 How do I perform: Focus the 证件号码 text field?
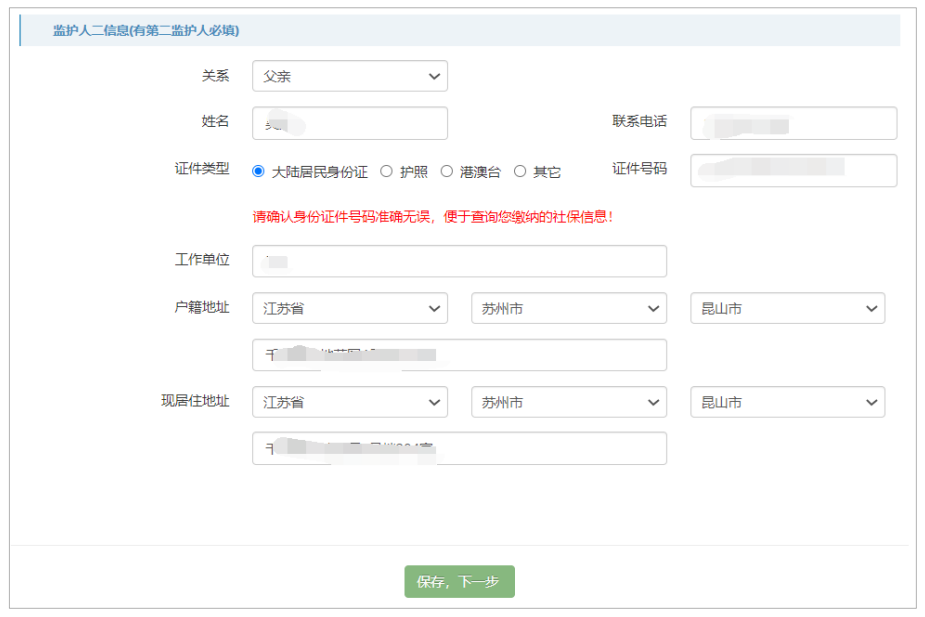point(793,170)
